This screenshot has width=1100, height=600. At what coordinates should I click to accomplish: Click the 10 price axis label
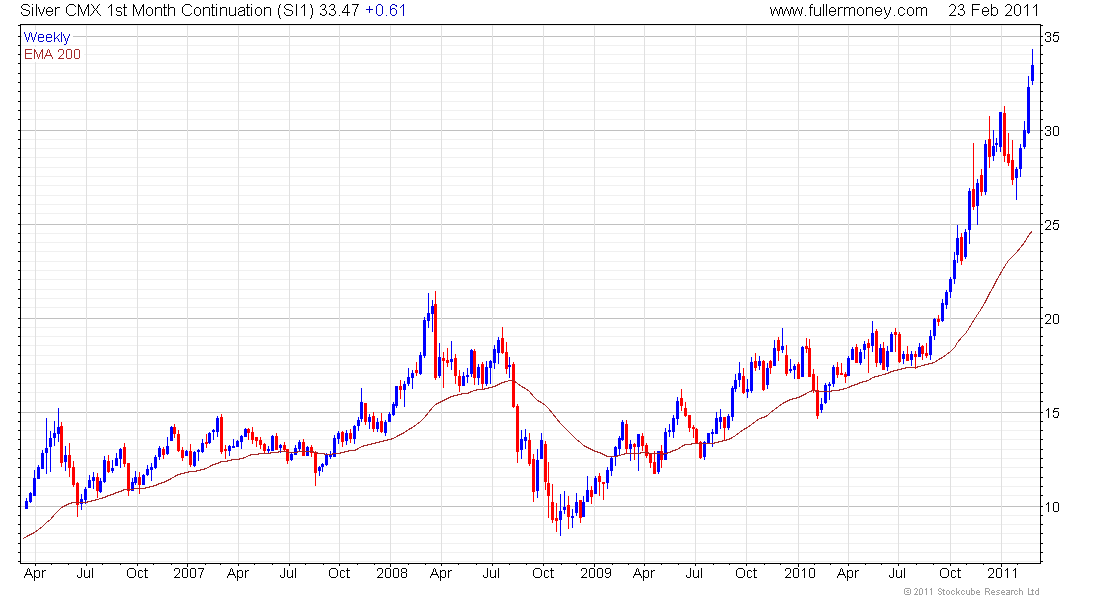[x=1052, y=507]
